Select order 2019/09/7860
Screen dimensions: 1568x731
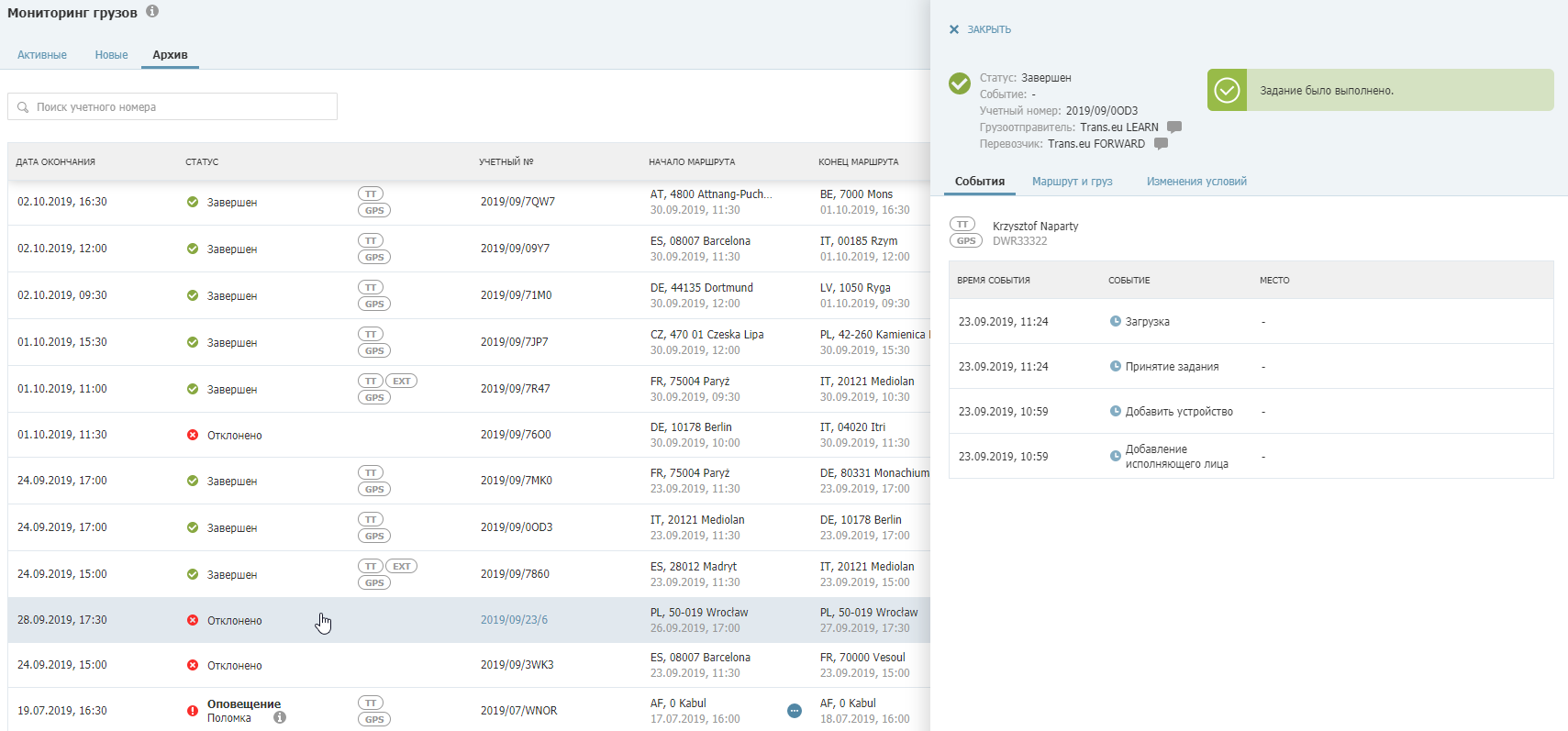click(515, 574)
